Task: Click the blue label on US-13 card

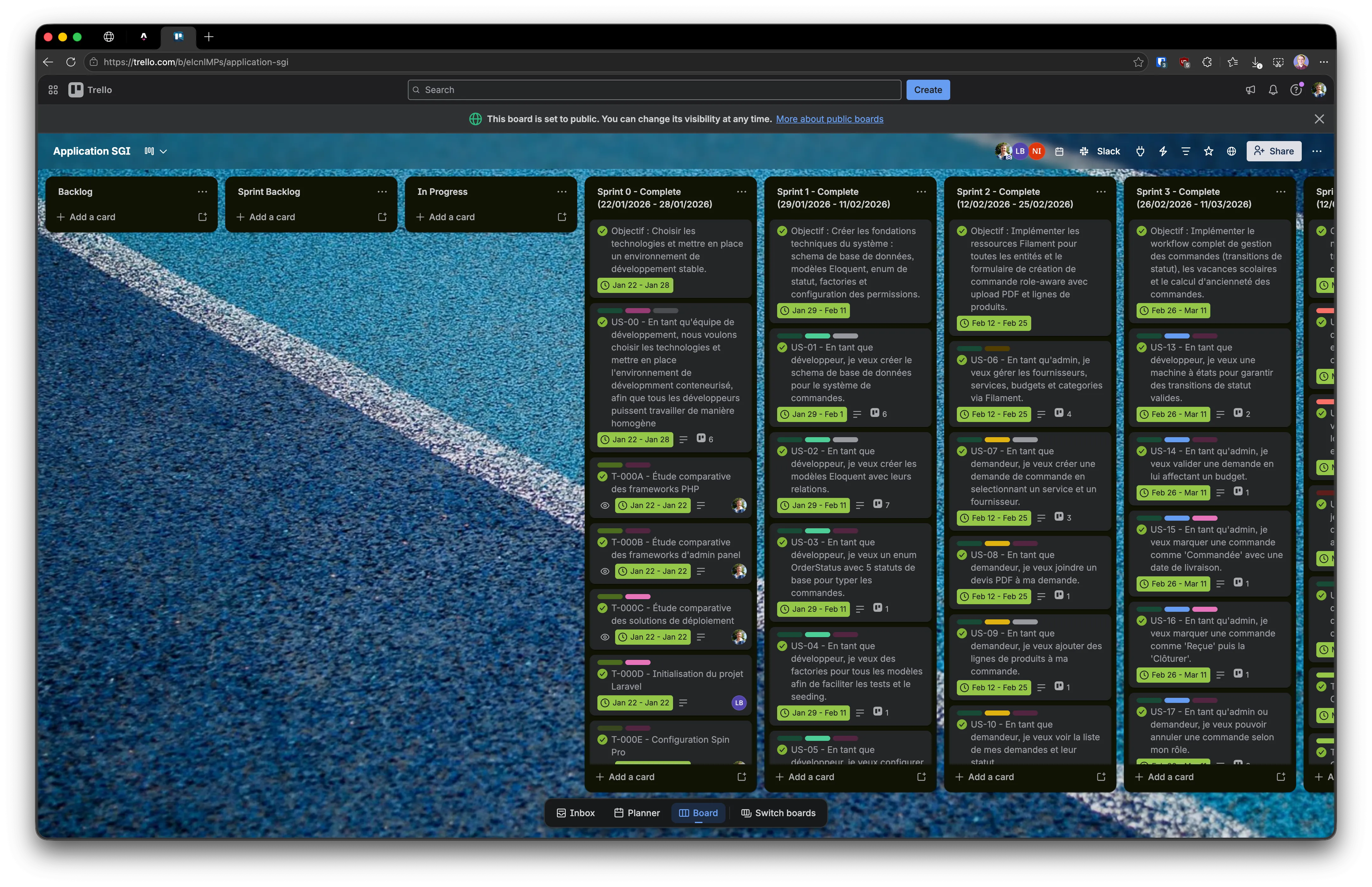Action: [1177, 336]
